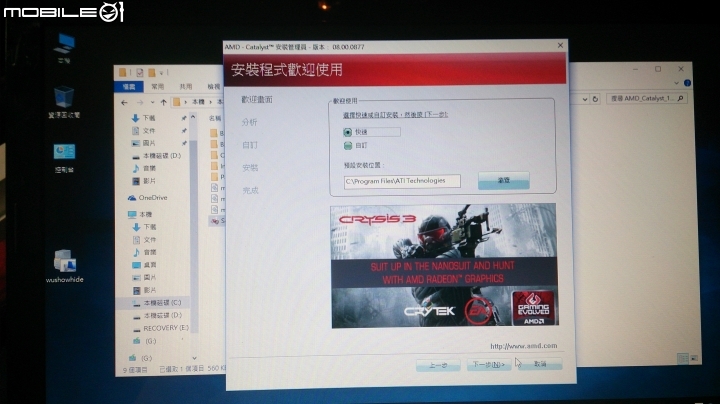Screen dimensions: 720x404
Task: Click the pin icon next to pinned 下載
Action: pyautogui.click(x=184, y=118)
